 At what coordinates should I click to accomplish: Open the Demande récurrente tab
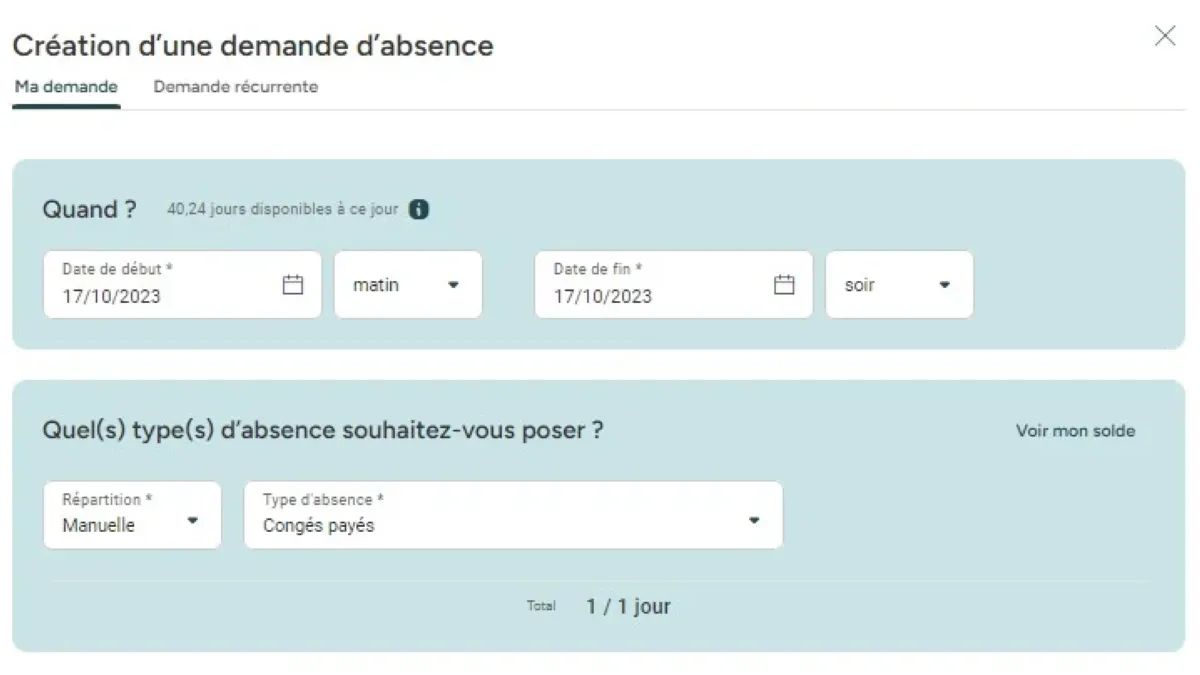point(235,87)
